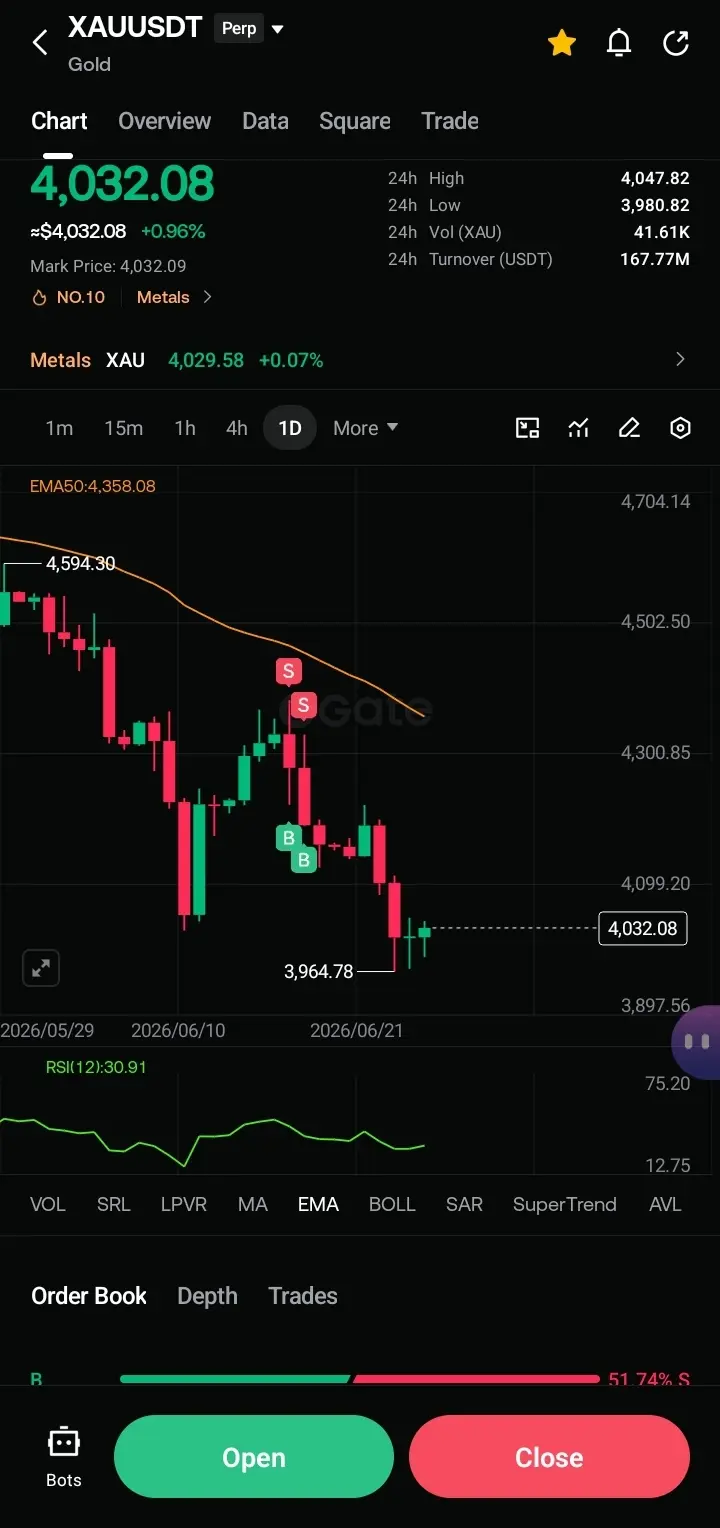Toggle the MA indicator
The width and height of the screenshot is (720, 1528).
[x=253, y=1204]
